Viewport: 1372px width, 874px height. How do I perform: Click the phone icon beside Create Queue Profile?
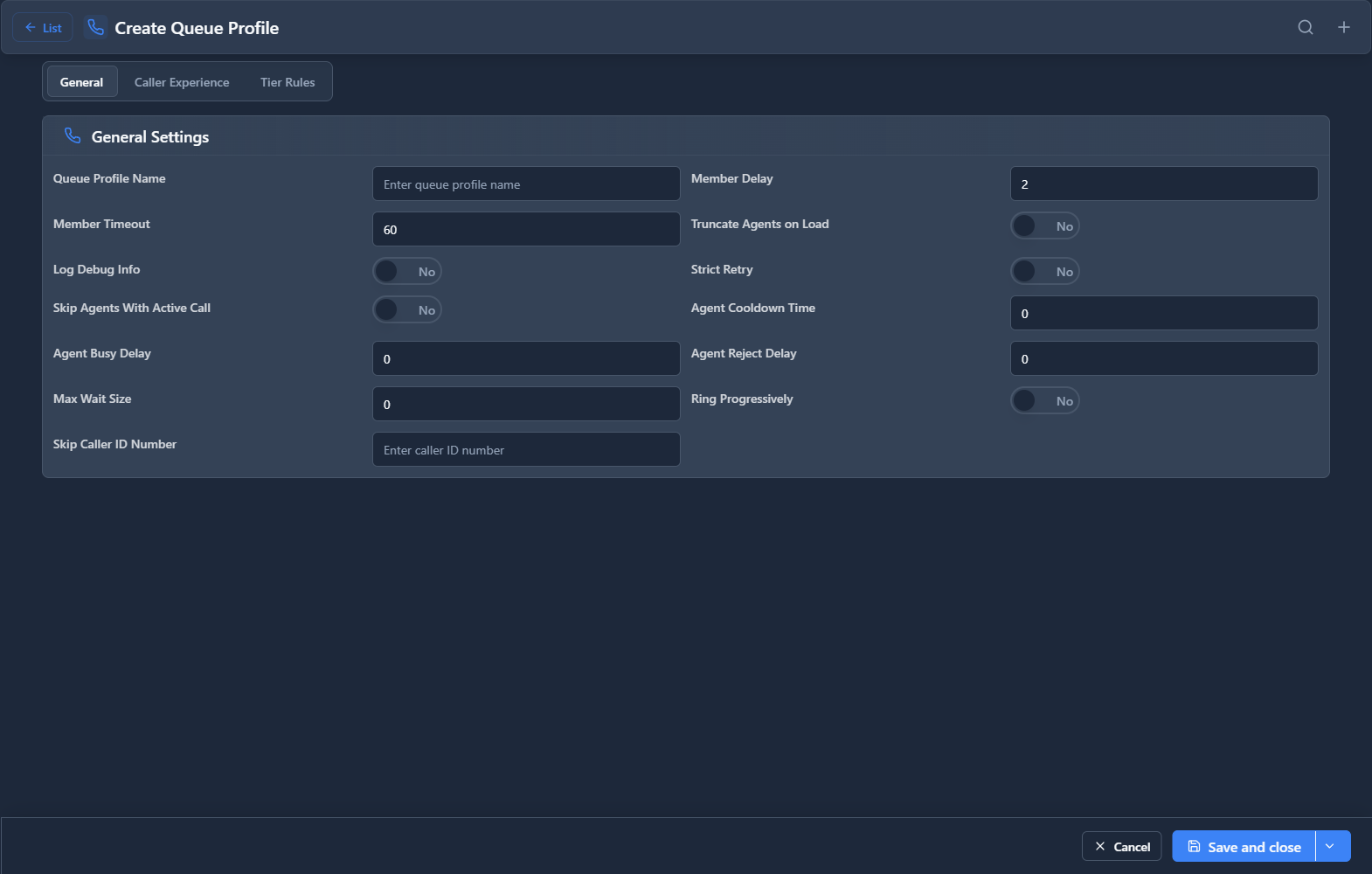(96, 27)
